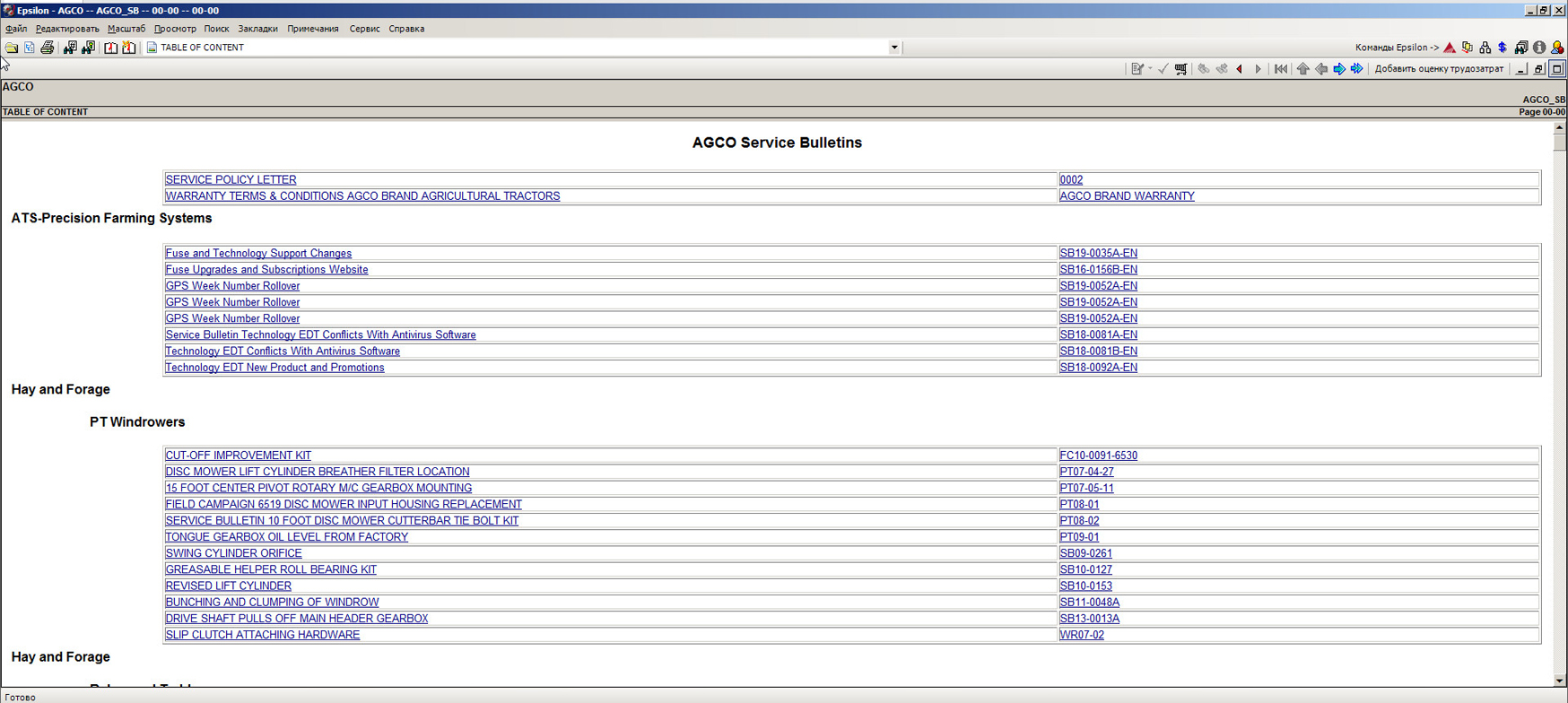Click the hierarchy tree icon in Epsilon commands

[1485, 48]
